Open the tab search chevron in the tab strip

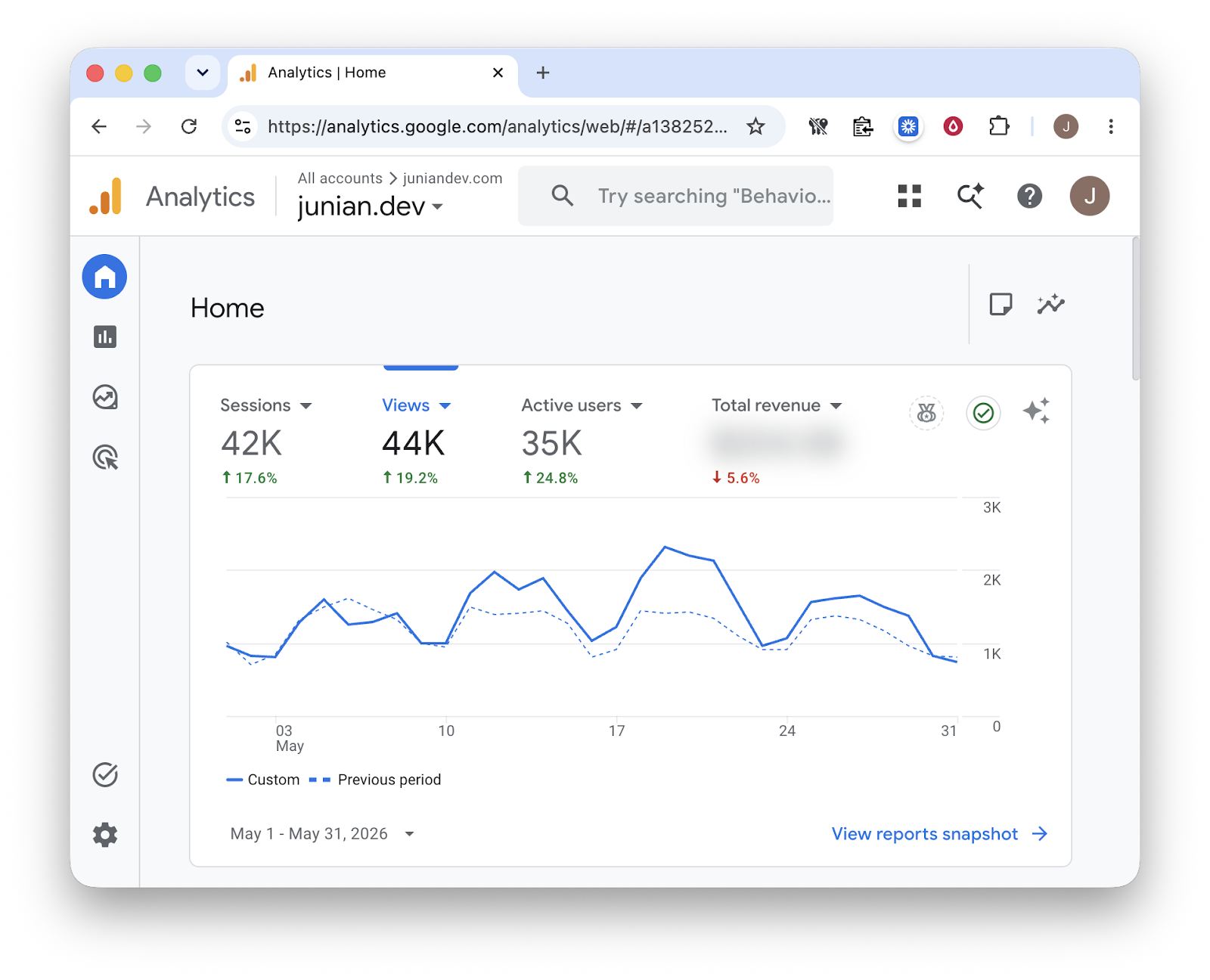[203, 73]
